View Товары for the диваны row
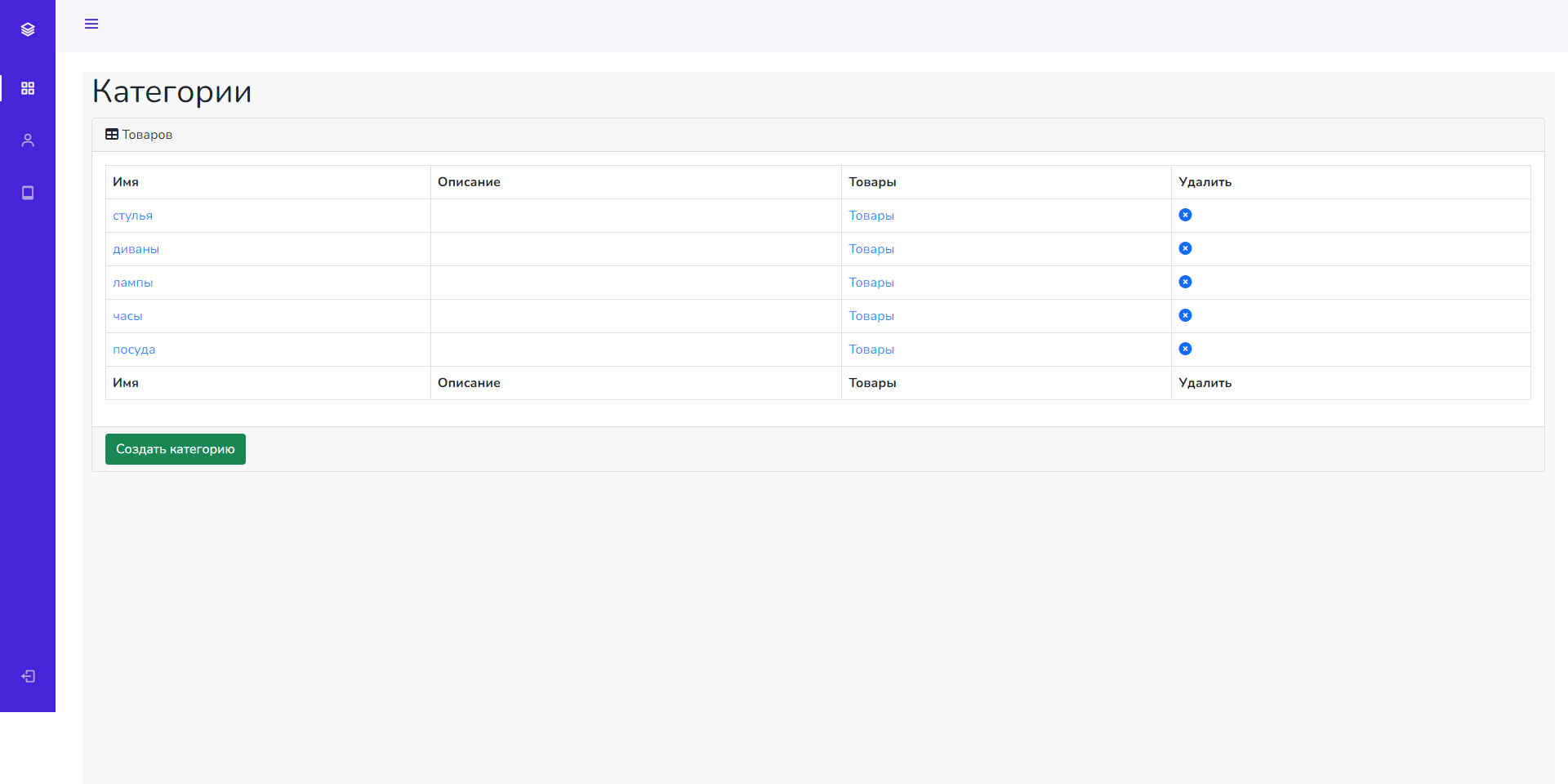Screen dimensions: 1568x784 pyautogui.click(x=871, y=249)
